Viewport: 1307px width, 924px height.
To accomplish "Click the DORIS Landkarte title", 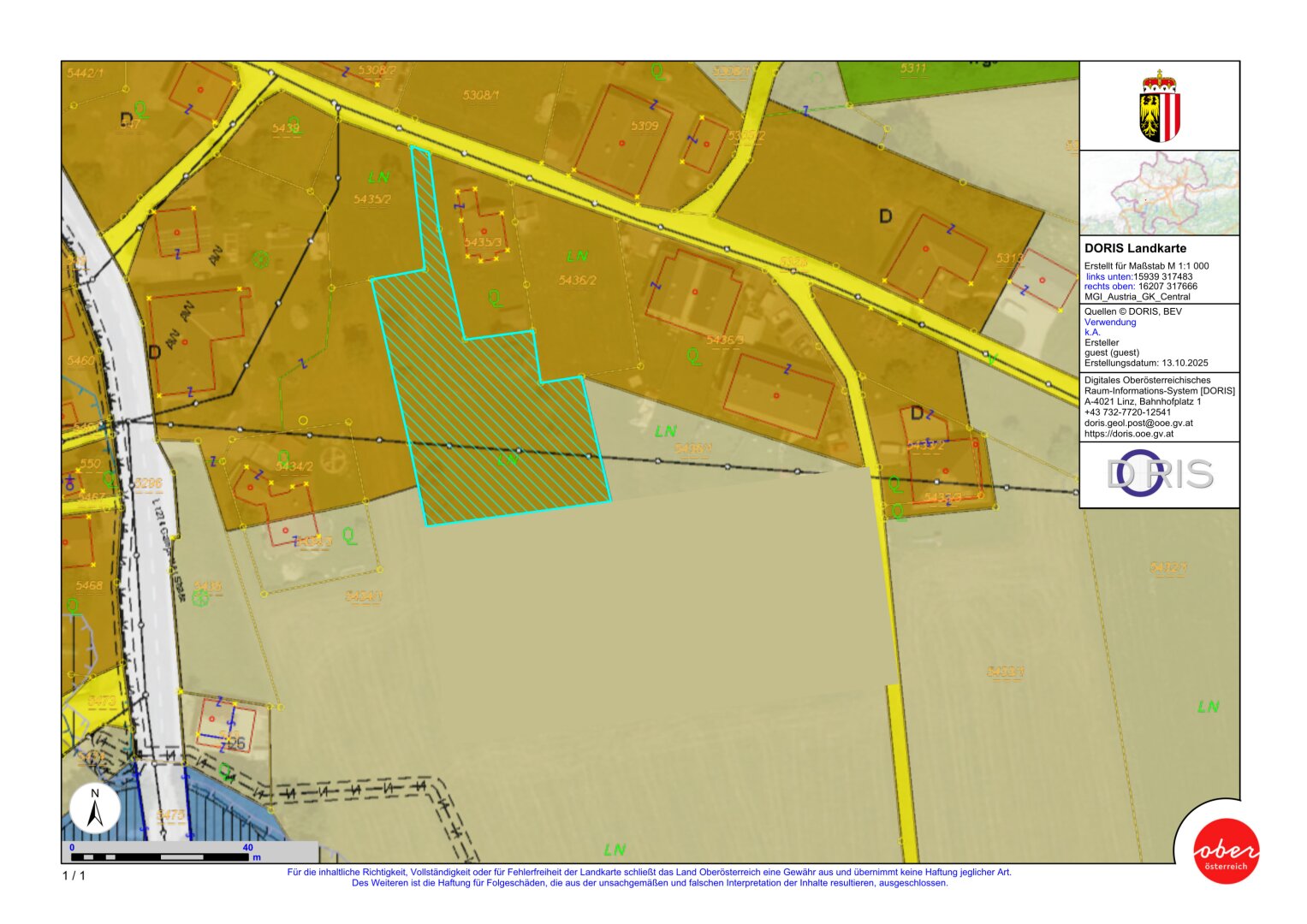I will click(1135, 248).
